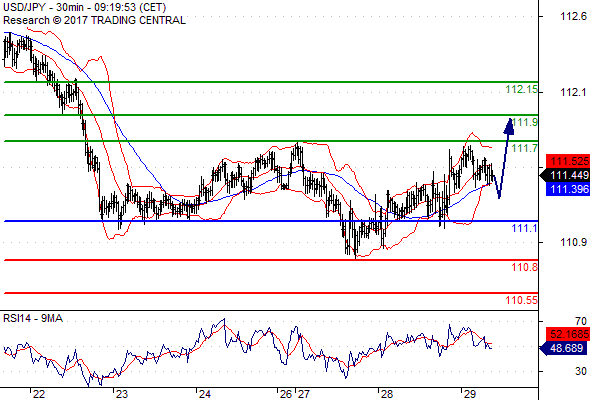Click the black 111.449 current price tag
Viewport: 590px width, 400px height.
tap(564, 175)
